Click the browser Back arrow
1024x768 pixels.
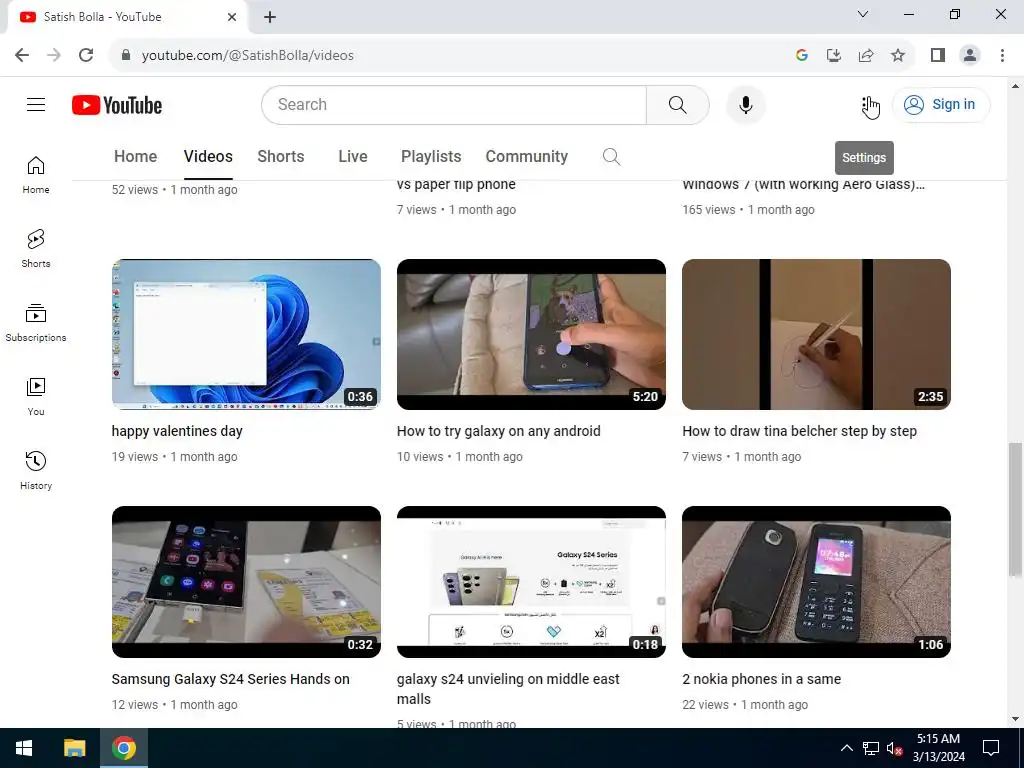tap(22, 55)
